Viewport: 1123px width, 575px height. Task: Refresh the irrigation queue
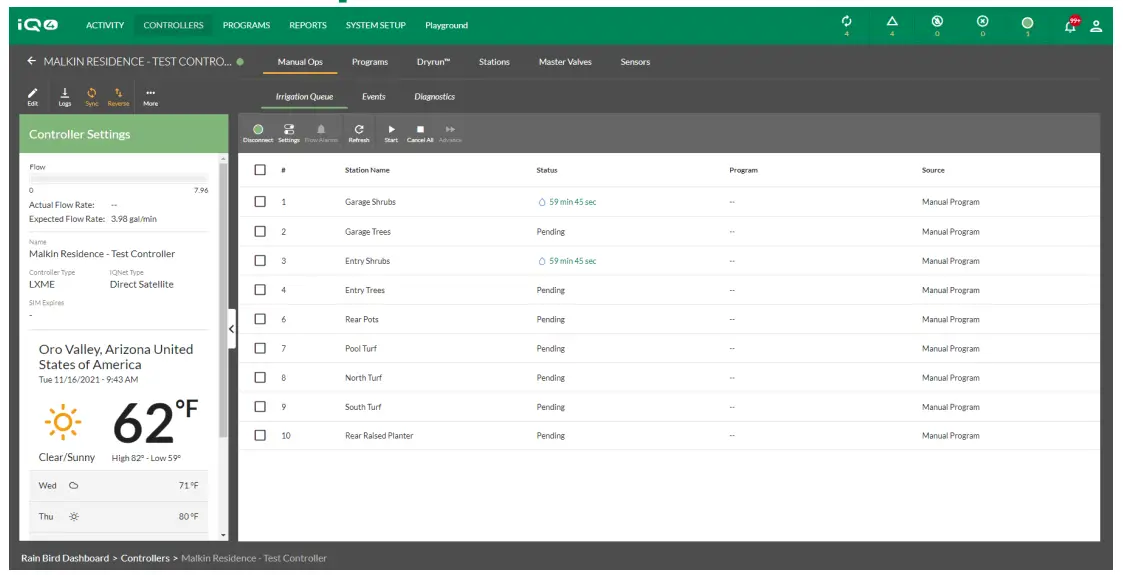(x=358, y=130)
